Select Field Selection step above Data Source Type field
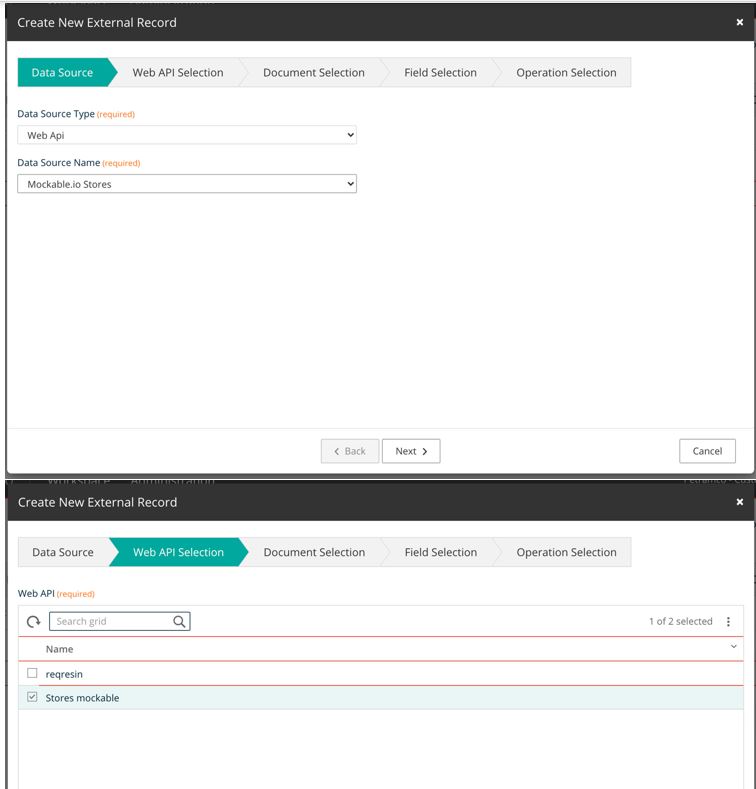This screenshot has height=789, width=756. (x=440, y=73)
